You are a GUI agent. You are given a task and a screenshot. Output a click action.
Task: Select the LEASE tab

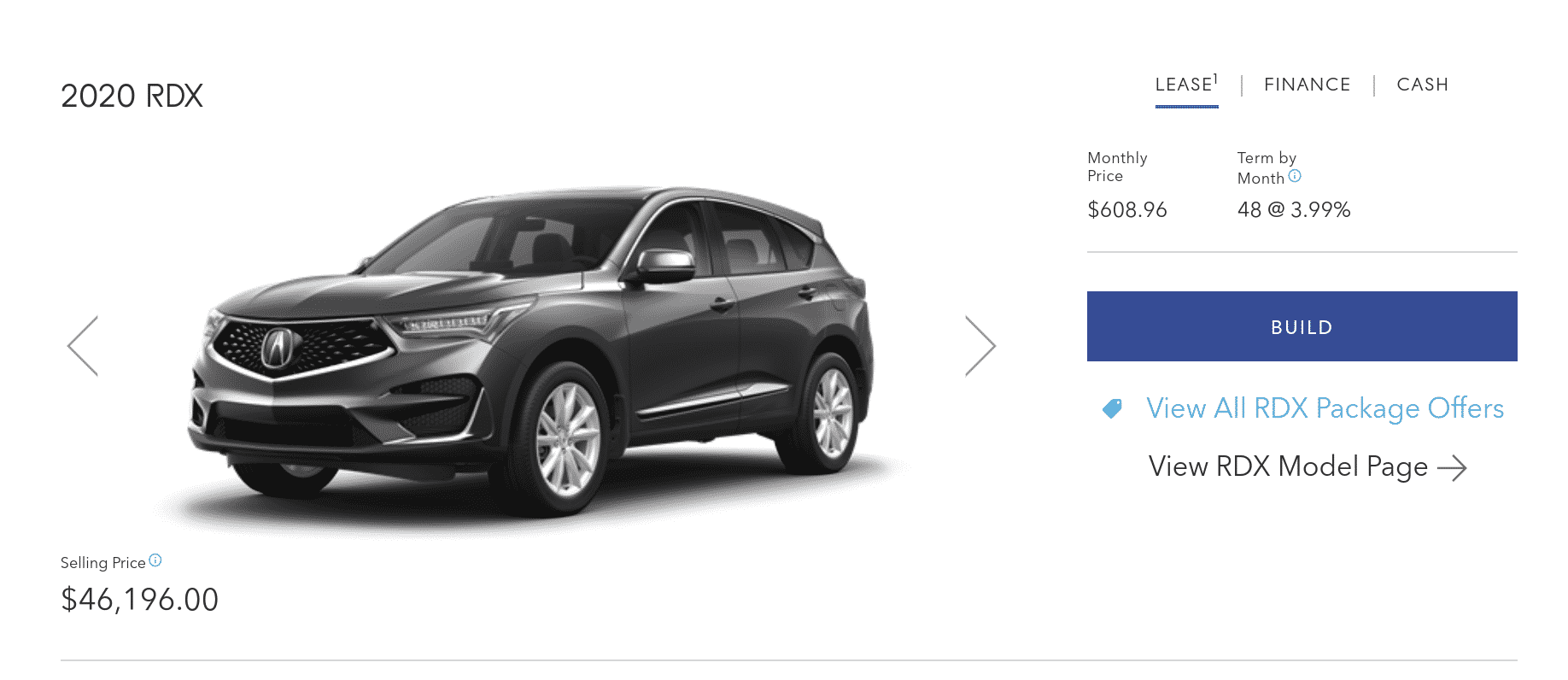pos(1186,85)
